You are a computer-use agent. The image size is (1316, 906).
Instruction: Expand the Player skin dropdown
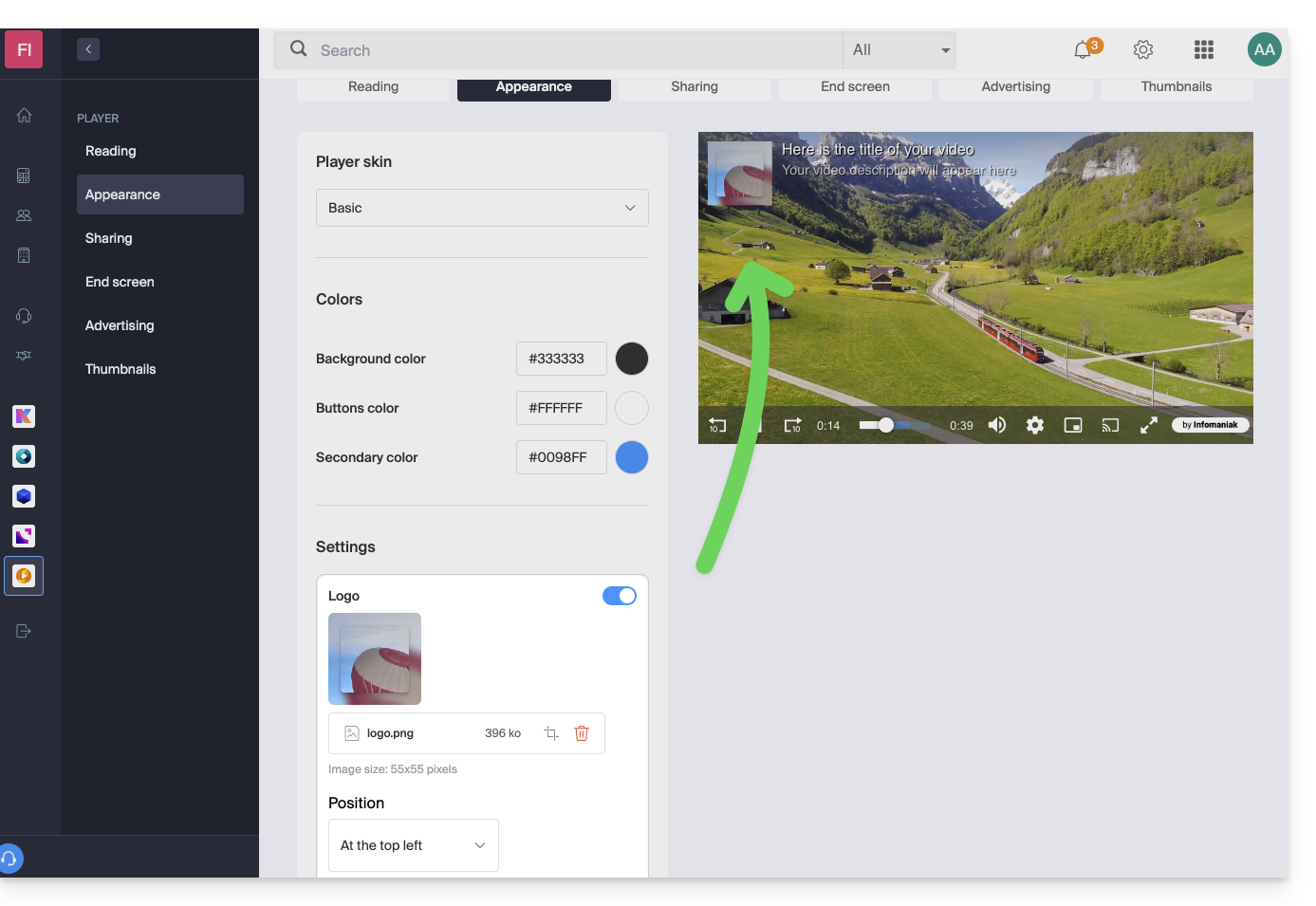pos(482,208)
